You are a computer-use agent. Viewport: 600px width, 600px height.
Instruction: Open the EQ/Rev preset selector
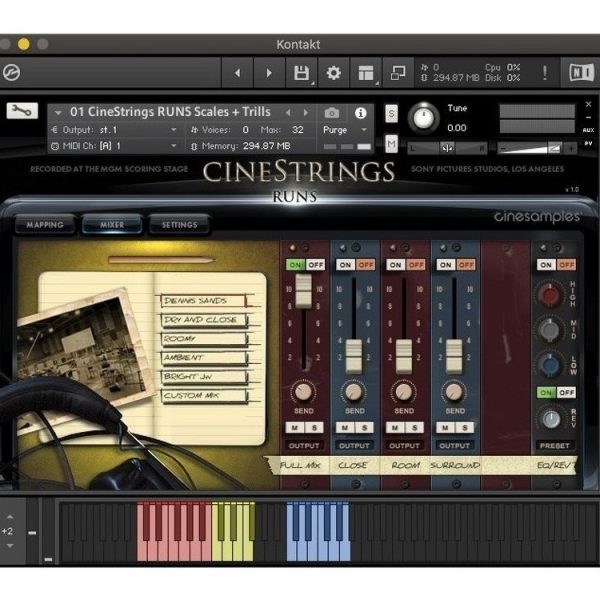pyautogui.click(x=554, y=445)
